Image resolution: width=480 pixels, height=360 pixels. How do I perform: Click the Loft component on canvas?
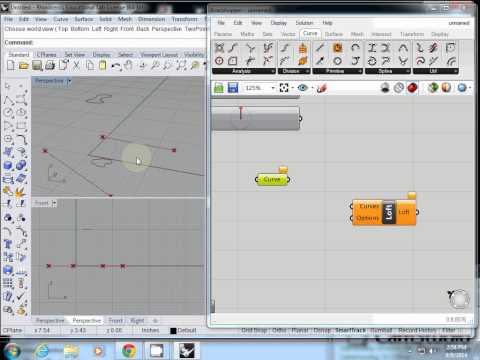(x=384, y=212)
